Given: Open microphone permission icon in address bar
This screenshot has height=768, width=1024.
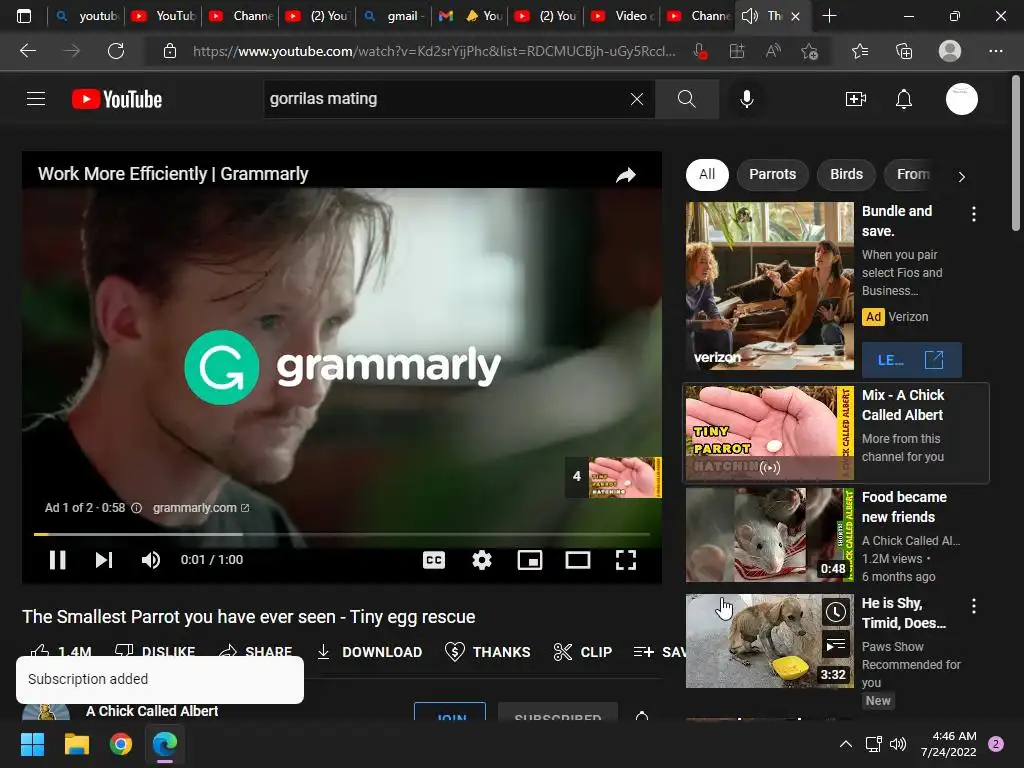Looking at the screenshot, I should (x=701, y=51).
